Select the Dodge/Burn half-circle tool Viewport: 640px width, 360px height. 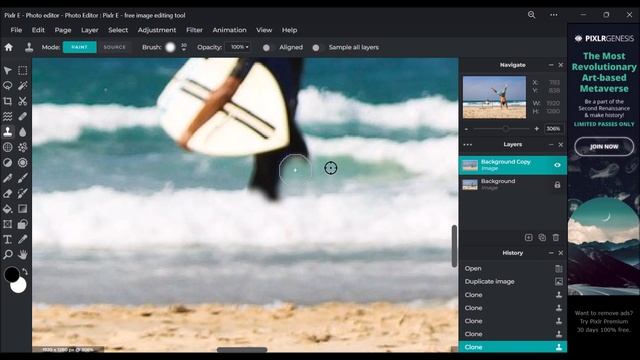7,162
